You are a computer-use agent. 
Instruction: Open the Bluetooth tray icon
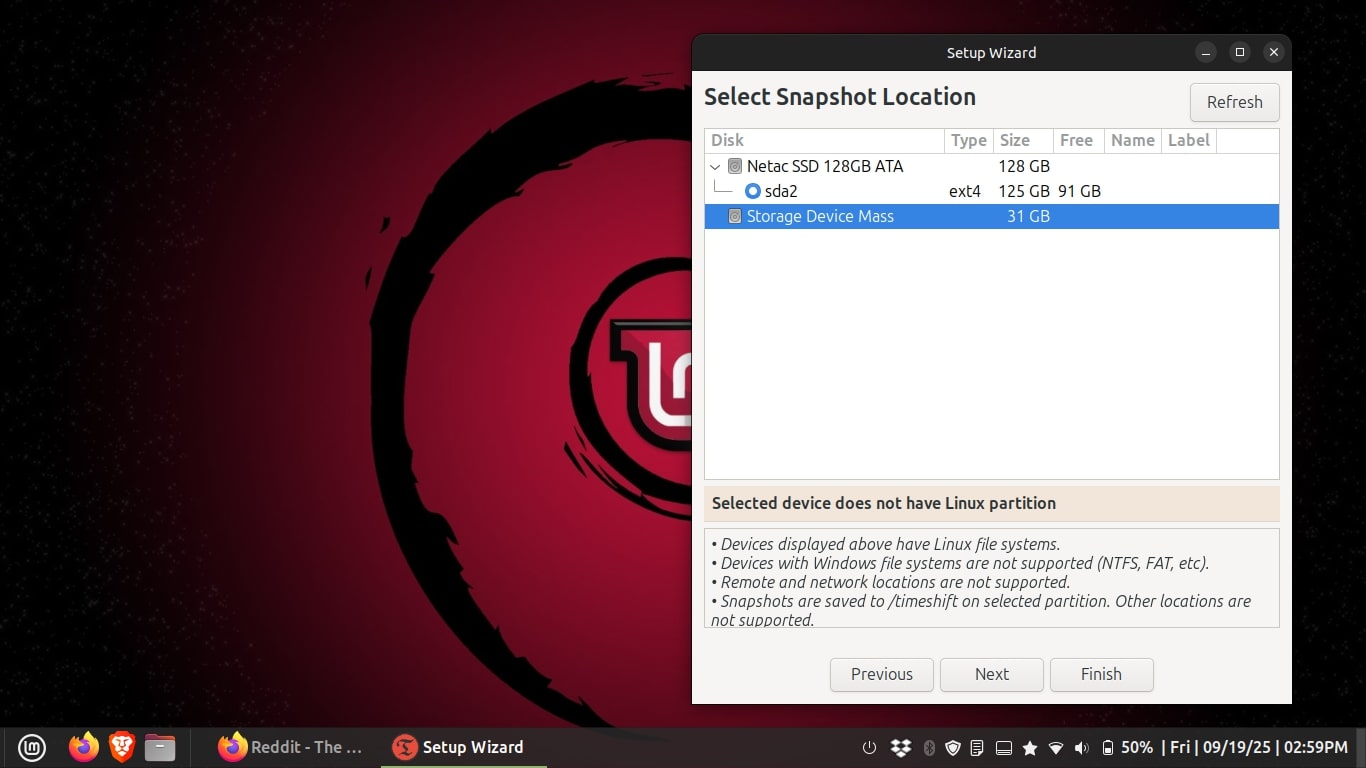coord(928,748)
